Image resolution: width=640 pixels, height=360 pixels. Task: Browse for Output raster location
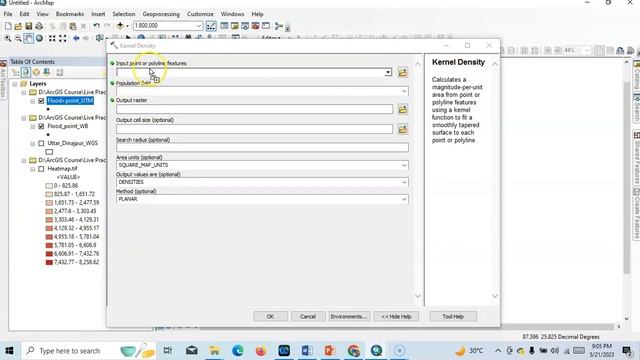[403, 109]
